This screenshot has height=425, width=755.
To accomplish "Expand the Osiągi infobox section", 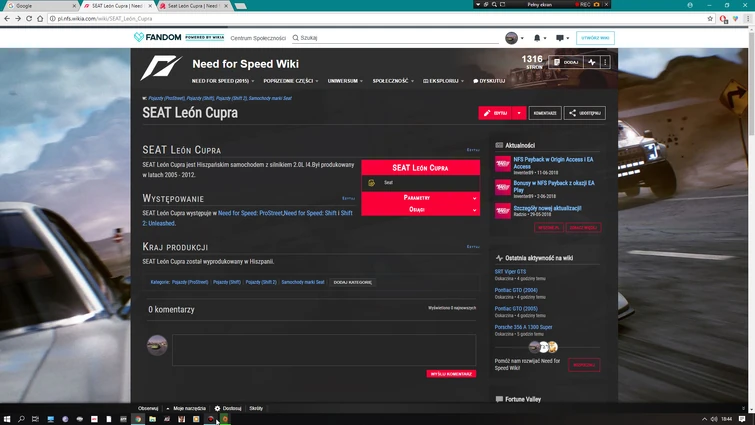I will coord(420,210).
